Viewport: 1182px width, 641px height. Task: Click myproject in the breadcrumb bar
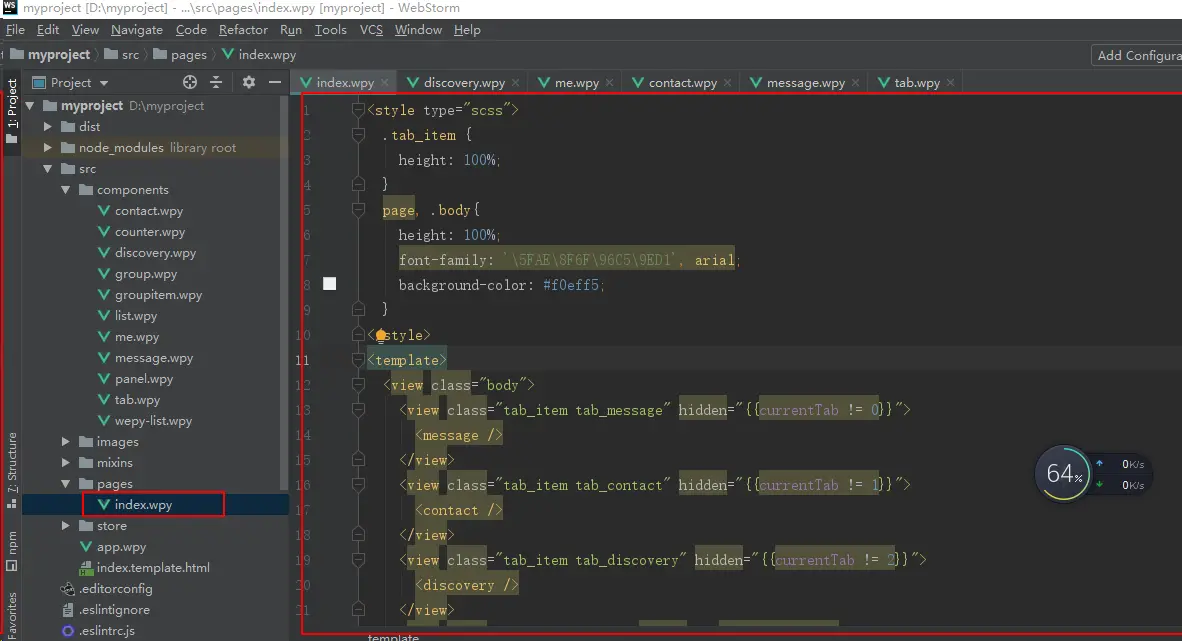pyautogui.click(x=50, y=54)
